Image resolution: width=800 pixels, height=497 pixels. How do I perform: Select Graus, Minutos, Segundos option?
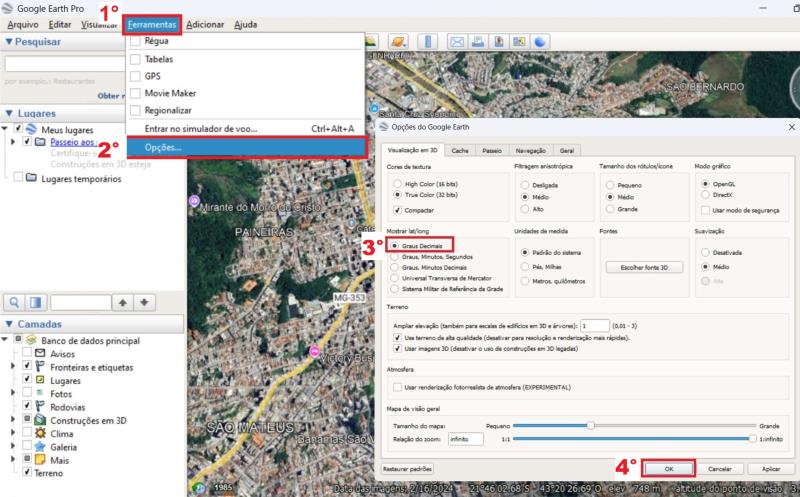(394, 257)
